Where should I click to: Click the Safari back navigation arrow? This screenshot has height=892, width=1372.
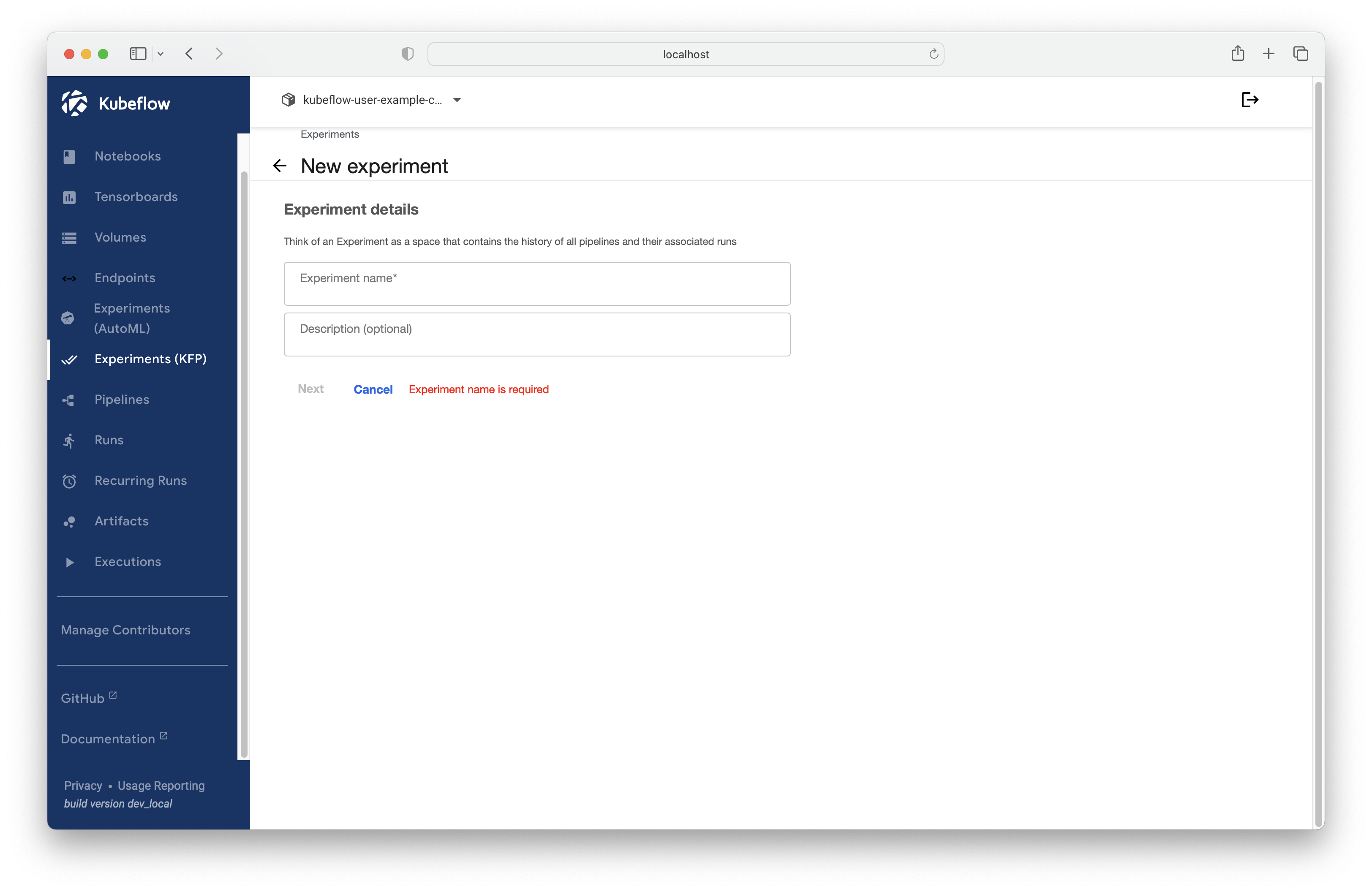(189, 54)
